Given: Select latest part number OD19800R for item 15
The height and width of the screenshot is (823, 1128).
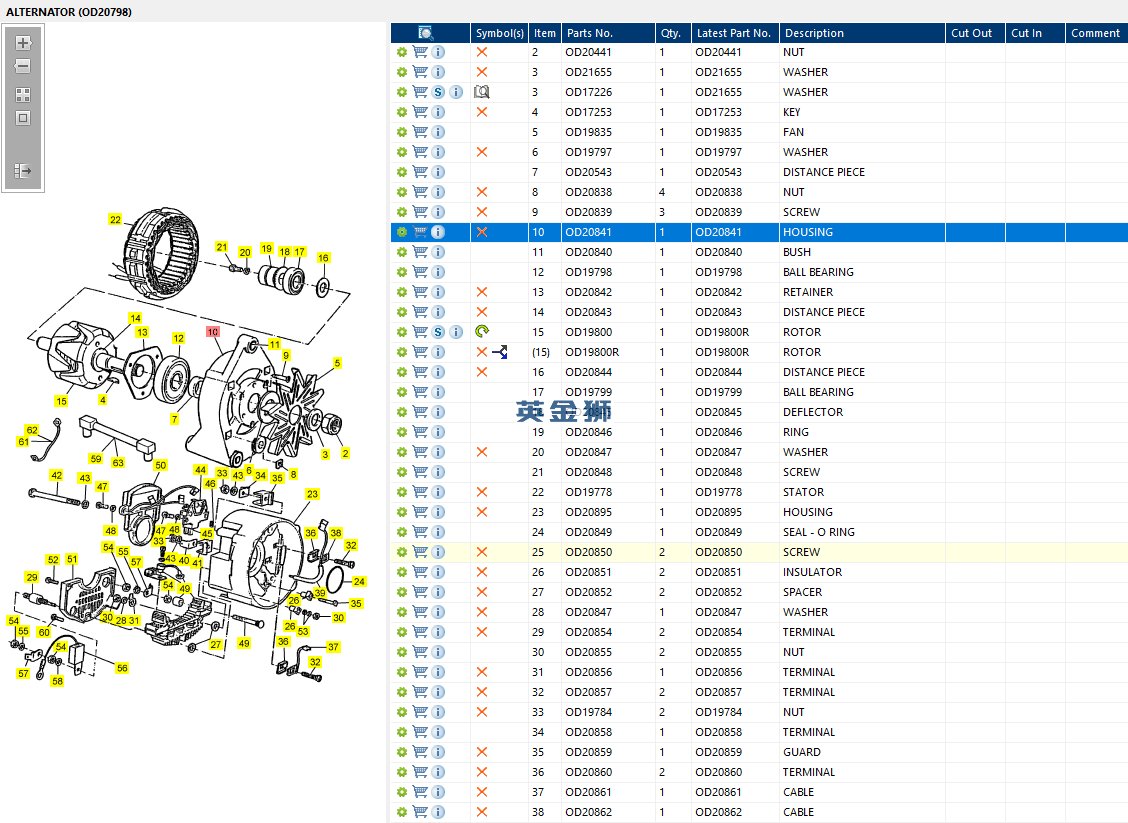Looking at the screenshot, I should [x=722, y=332].
